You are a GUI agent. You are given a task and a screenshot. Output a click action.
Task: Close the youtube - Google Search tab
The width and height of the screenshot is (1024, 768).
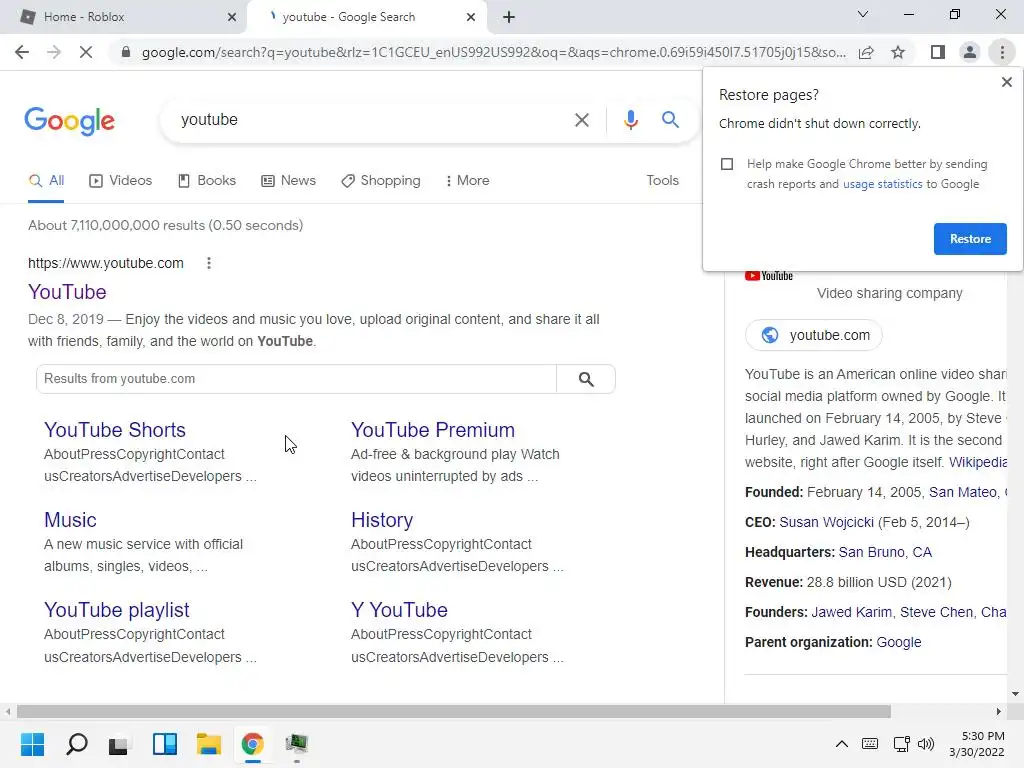(471, 17)
